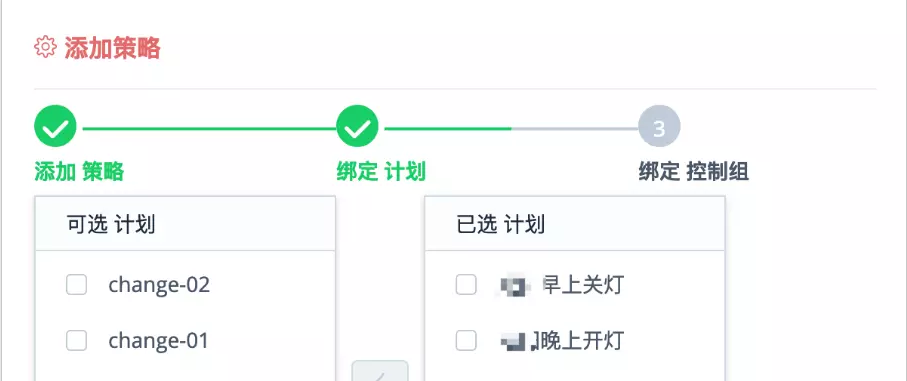Click the second green checkmark step circle
The height and width of the screenshot is (381, 907).
coord(357,126)
